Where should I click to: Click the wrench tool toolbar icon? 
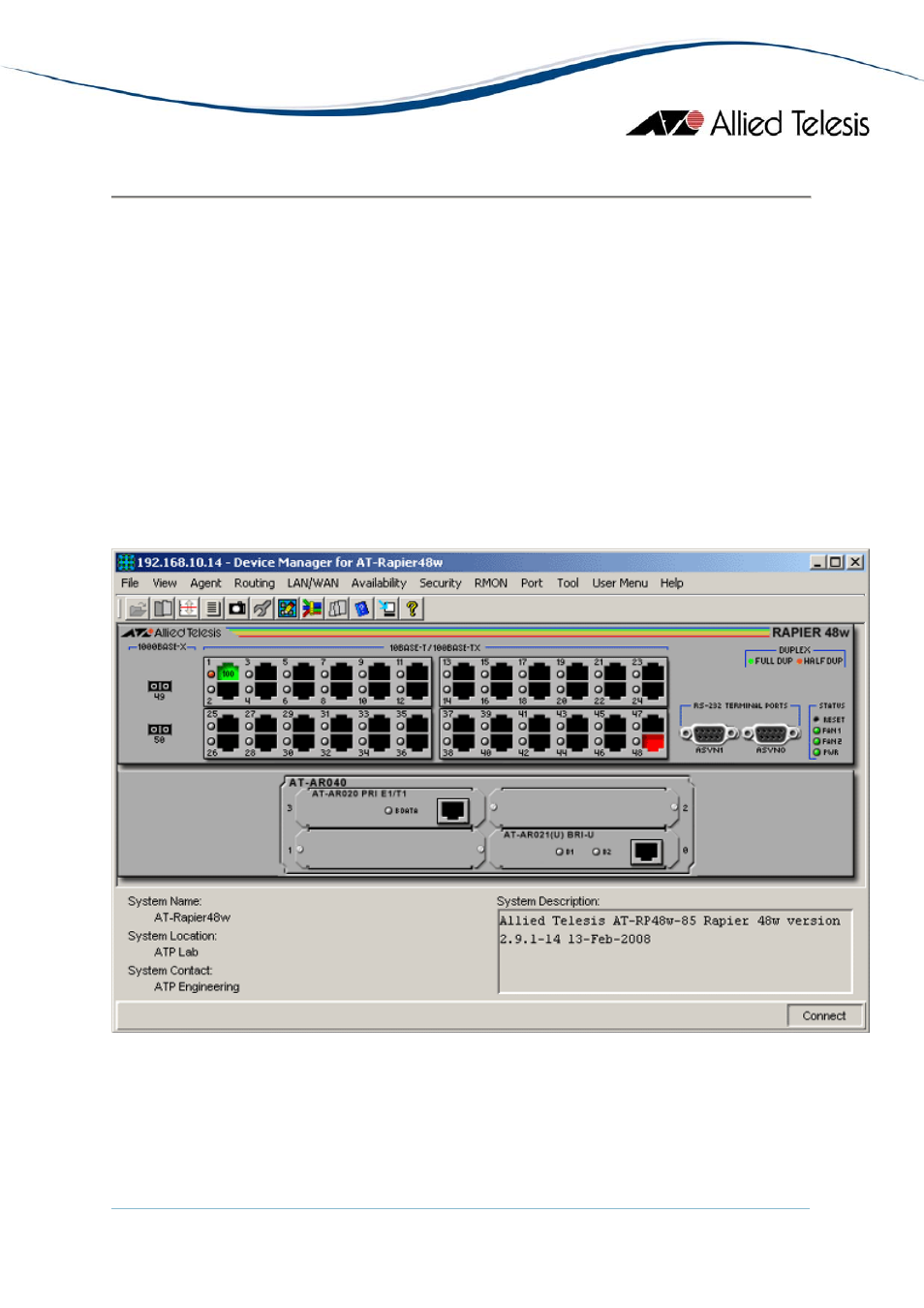(262, 608)
